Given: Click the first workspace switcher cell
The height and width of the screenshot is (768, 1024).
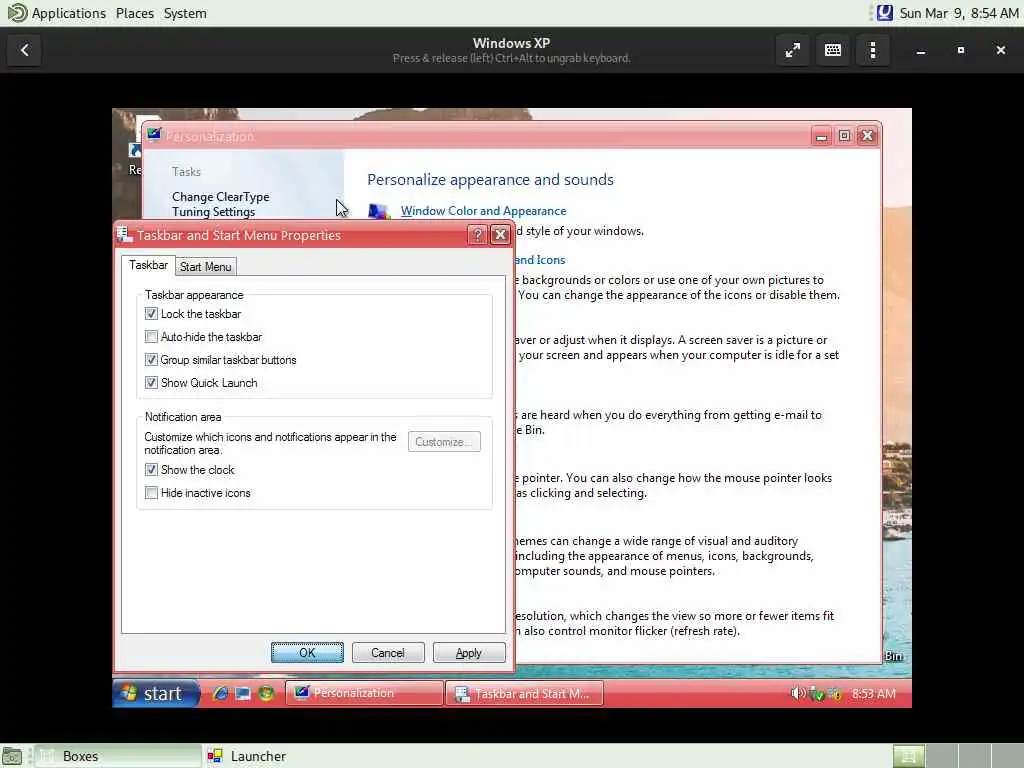Looking at the screenshot, I should (x=908, y=756).
